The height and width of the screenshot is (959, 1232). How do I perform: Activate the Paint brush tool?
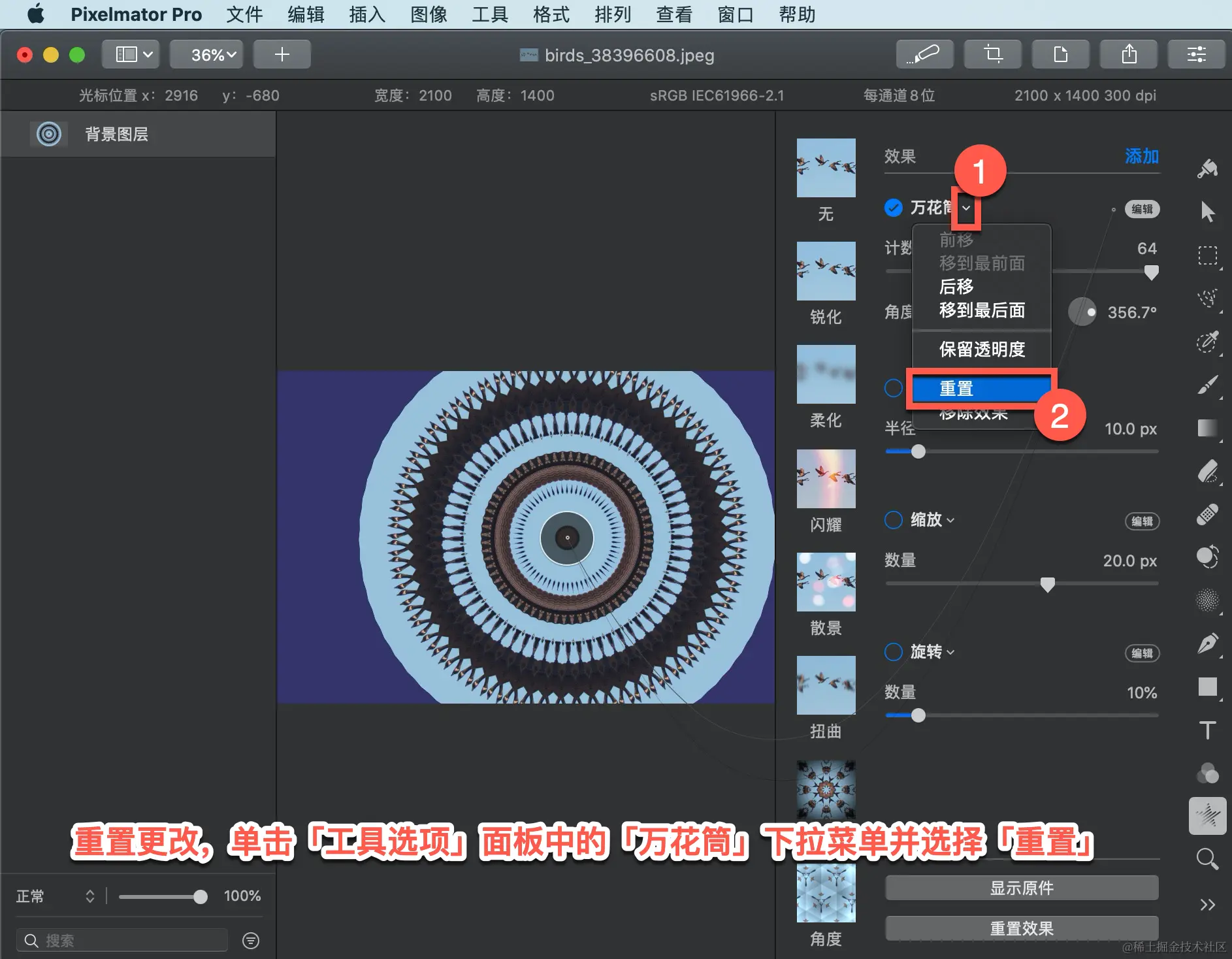pyautogui.click(x=1207, y=385)
